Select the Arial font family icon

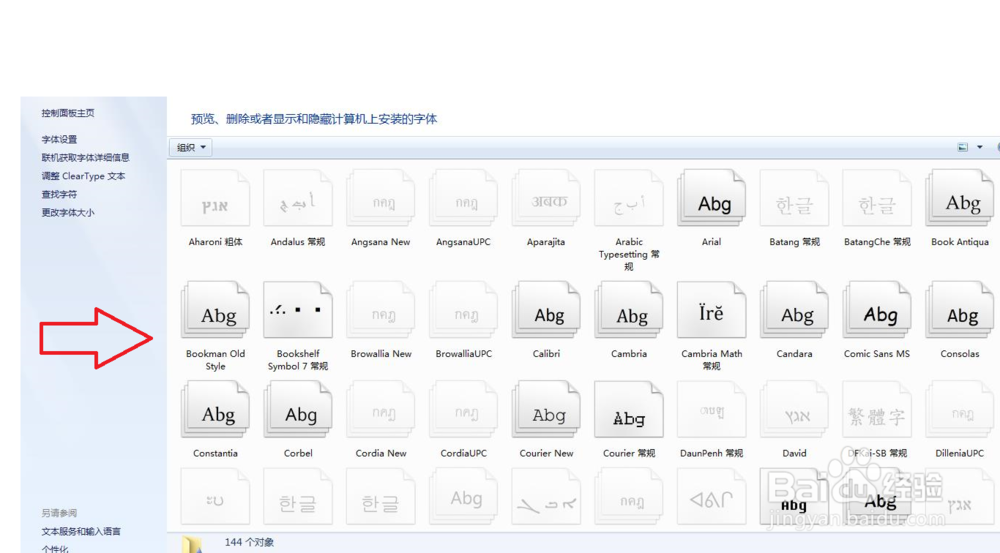(x=712, y=198)
